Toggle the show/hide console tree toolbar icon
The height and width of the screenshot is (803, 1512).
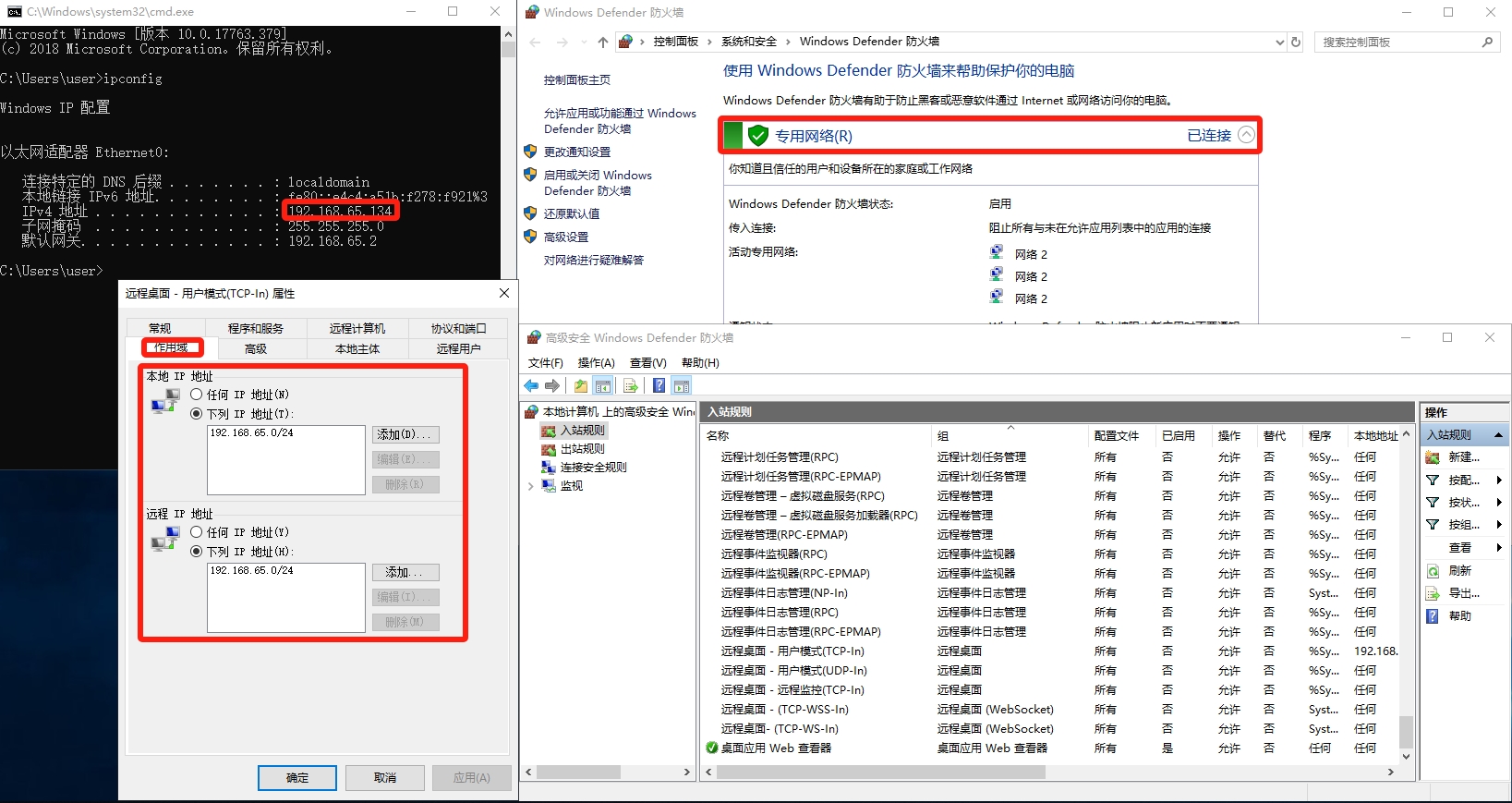[603, 386]
